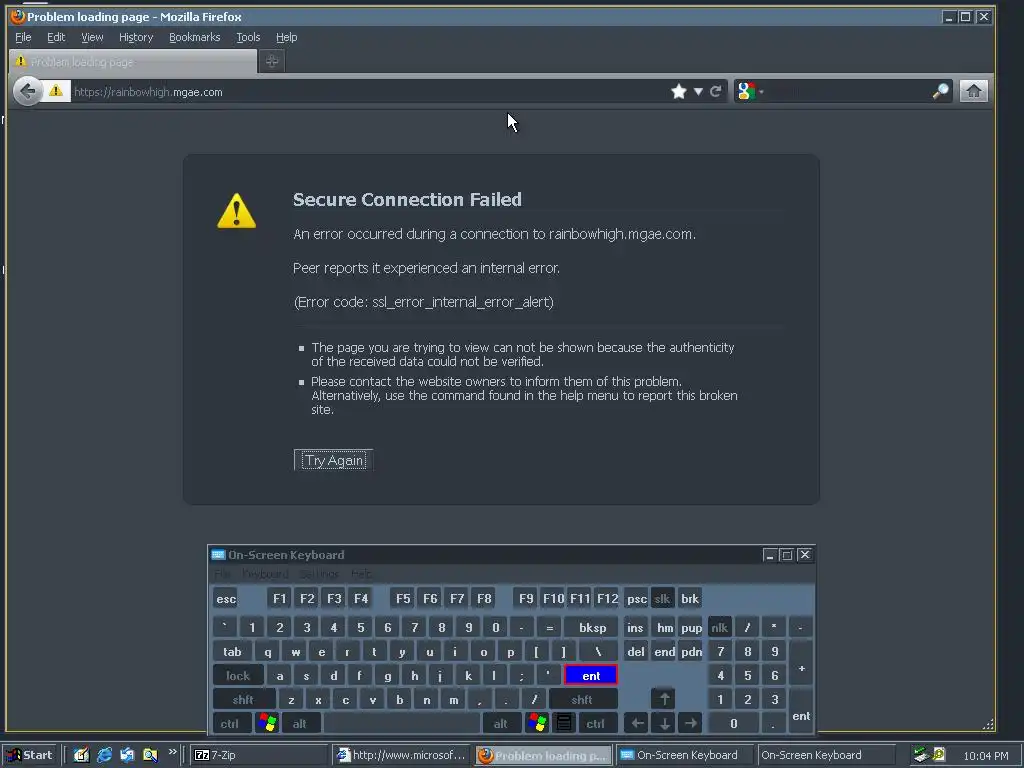This screenshot has height=768, width=1024.
Task: Click the up arrow key
Action: [x=664, y=699]
